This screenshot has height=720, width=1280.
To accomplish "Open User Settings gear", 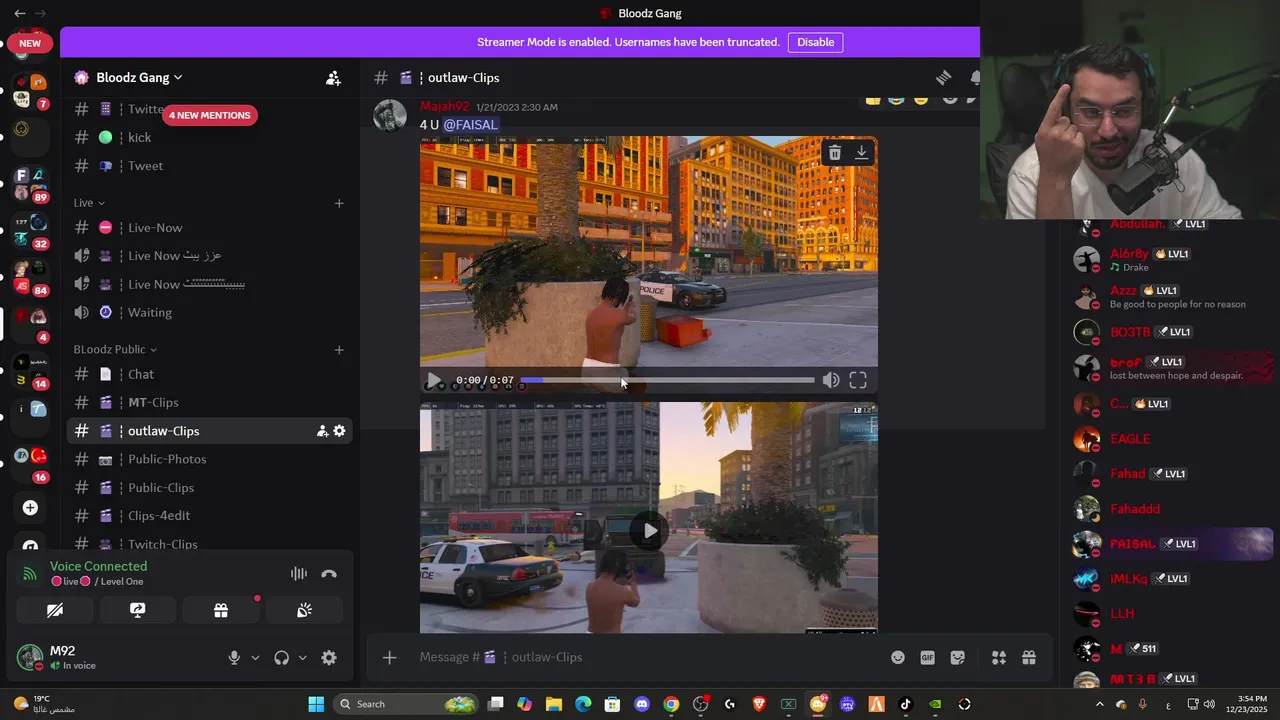I will [329, 658].
